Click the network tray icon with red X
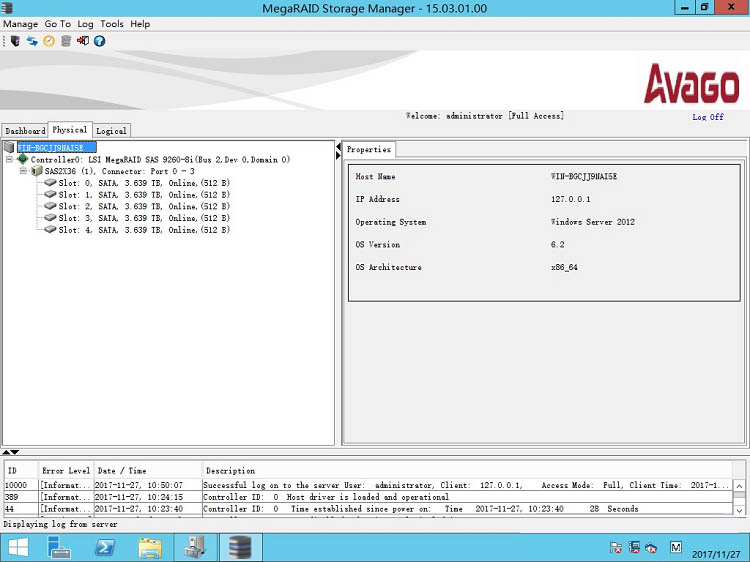Image resolution: width=750 pixels, height=562 pixels. click(634, 547)
